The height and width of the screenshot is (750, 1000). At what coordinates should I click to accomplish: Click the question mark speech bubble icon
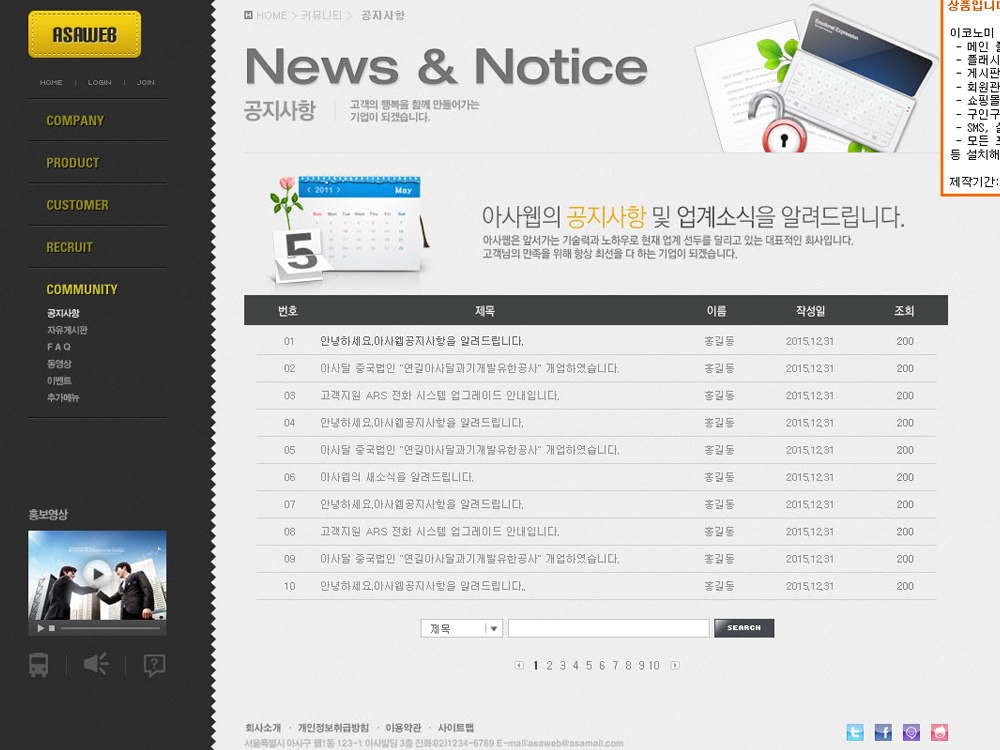(154, 665)
